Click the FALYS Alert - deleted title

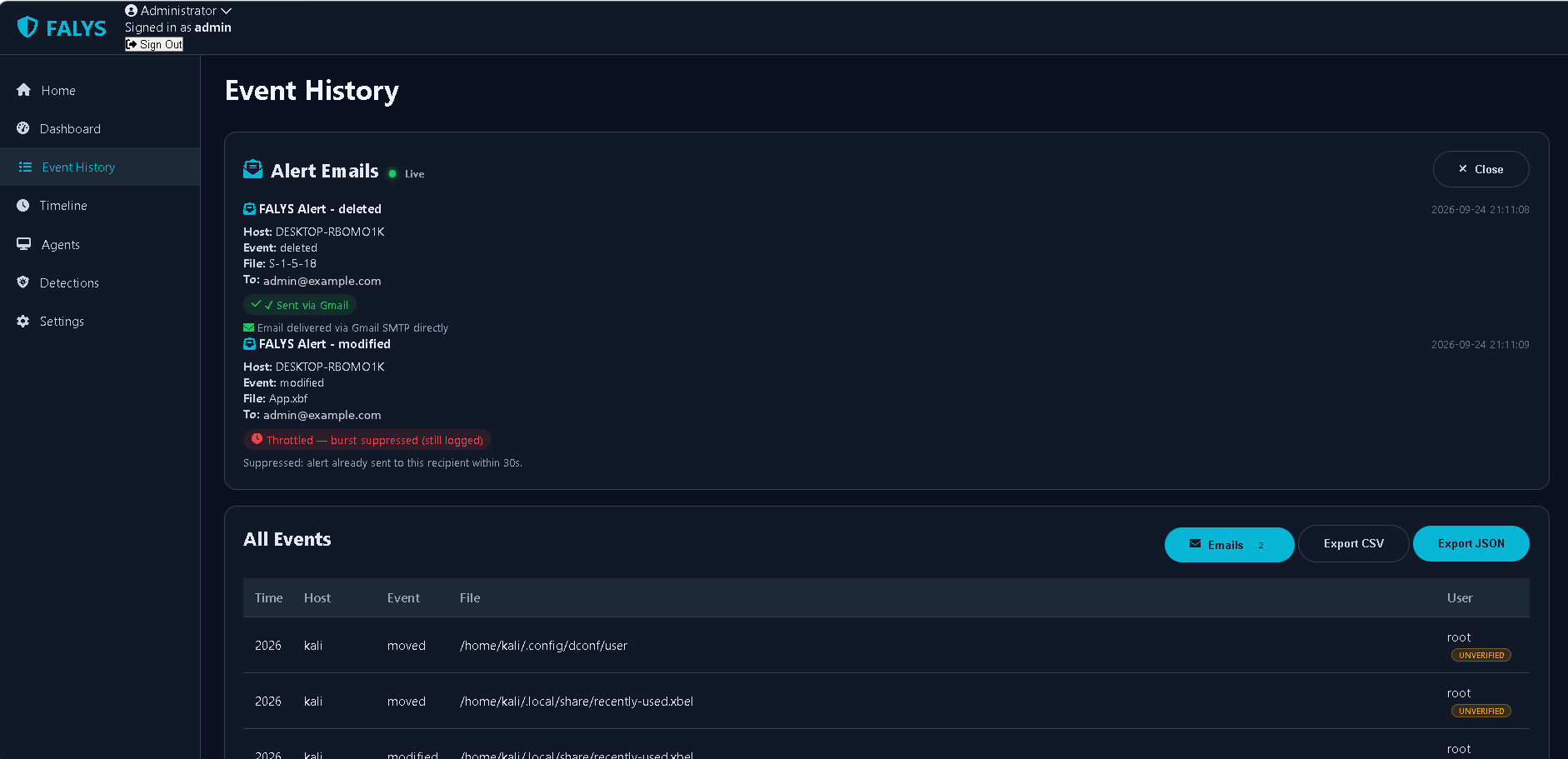click(320, 208)
